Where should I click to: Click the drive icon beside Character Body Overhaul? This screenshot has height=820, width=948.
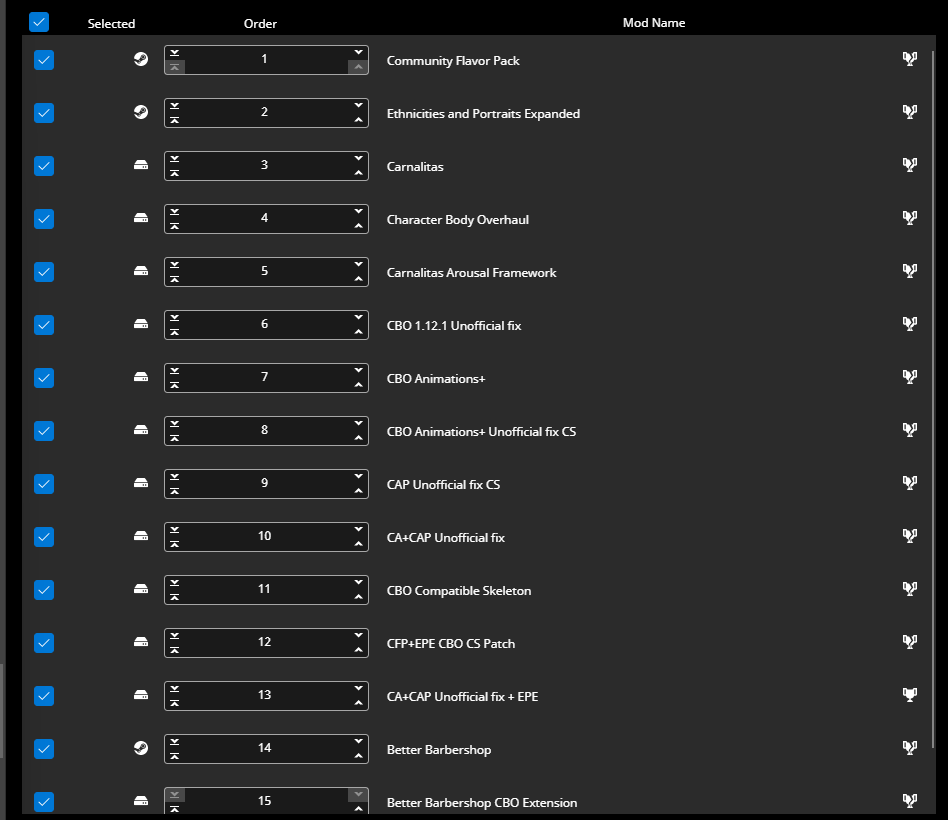140,218
